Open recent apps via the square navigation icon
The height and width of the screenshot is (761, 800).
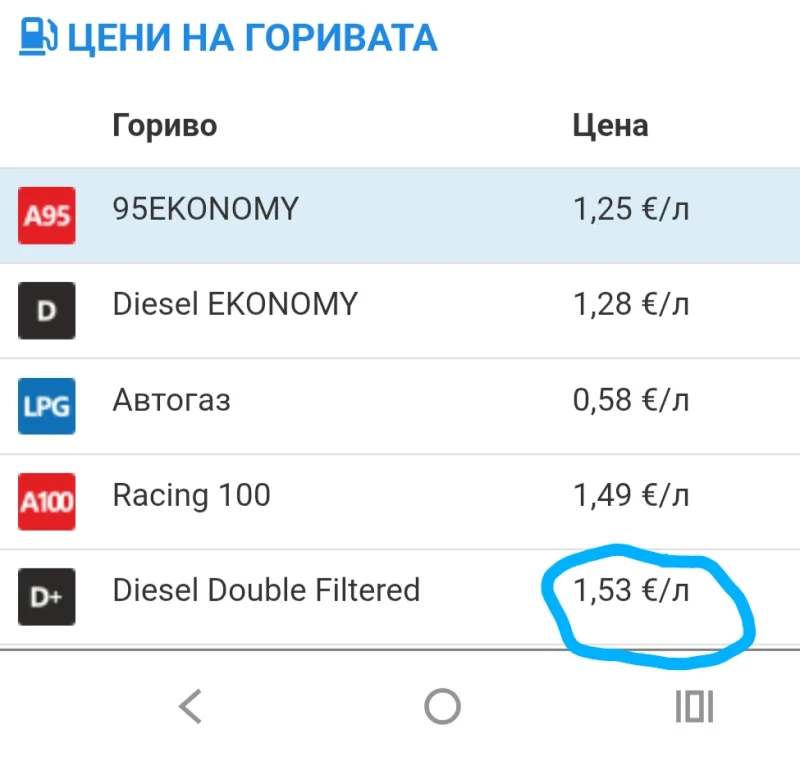click(x=694, y=706)
